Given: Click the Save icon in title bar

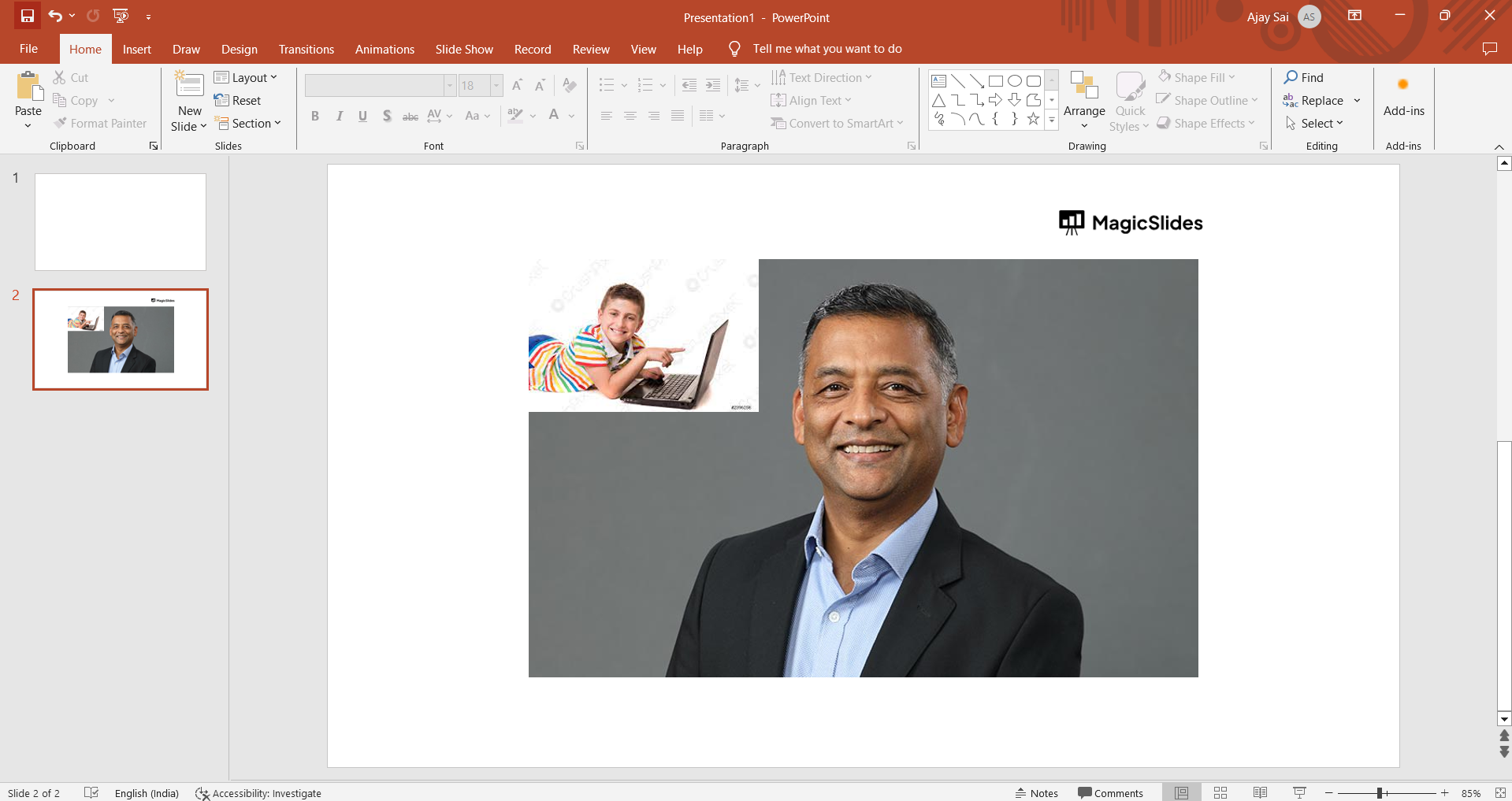Looking at the screenshot, I should [x=28, y=16].
